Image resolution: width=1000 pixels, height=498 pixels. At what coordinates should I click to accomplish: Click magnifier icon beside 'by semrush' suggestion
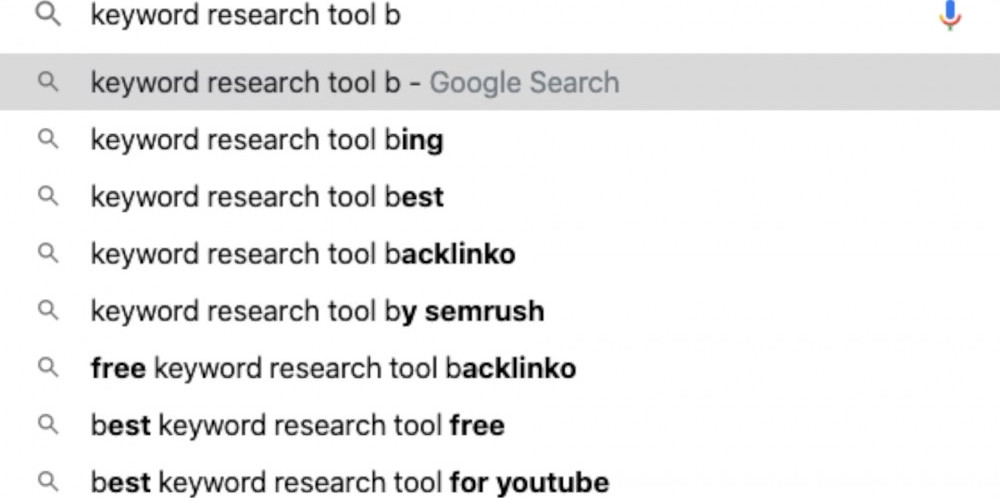coord(48,311)
